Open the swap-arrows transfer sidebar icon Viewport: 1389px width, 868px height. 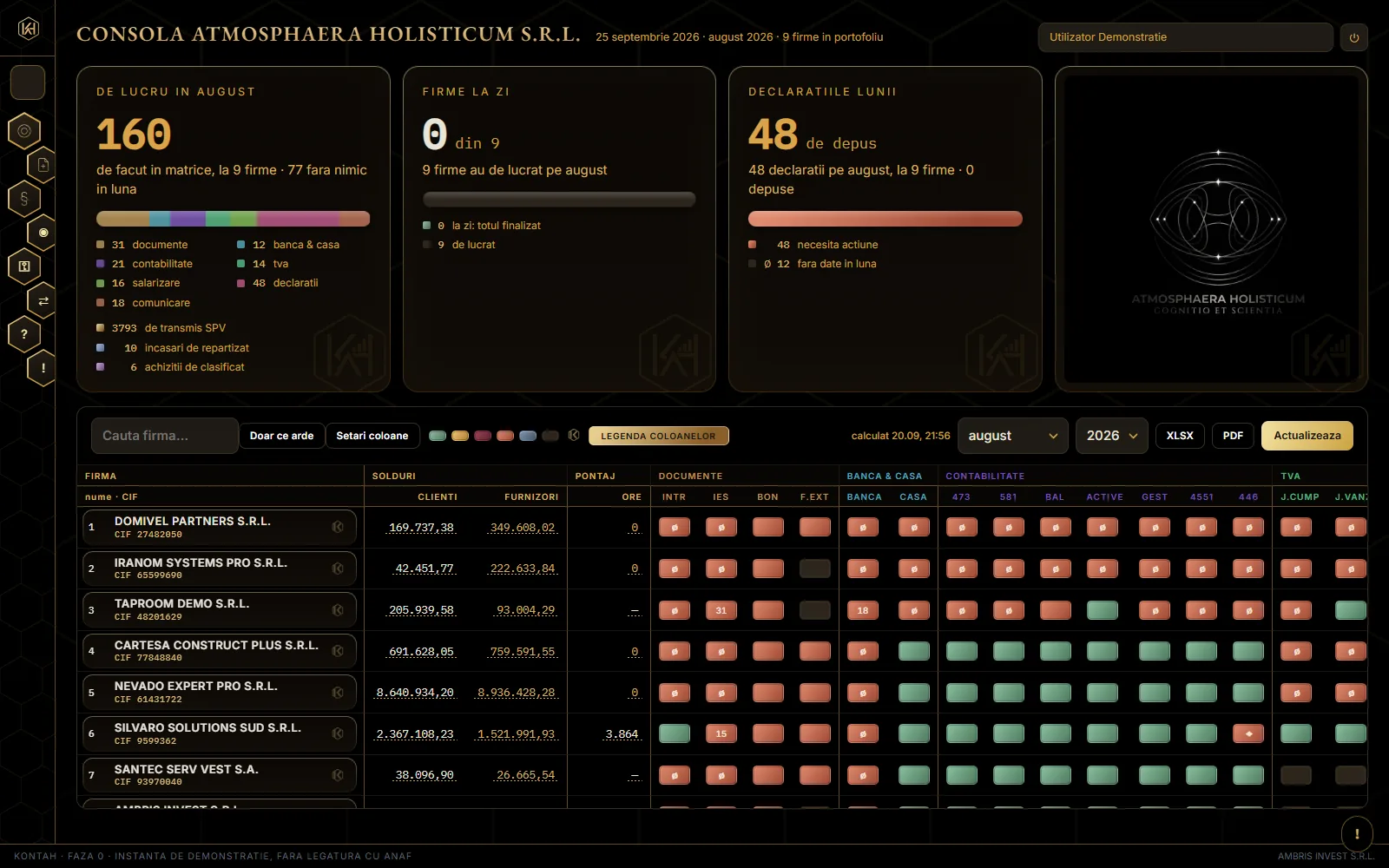pos(43,300)
